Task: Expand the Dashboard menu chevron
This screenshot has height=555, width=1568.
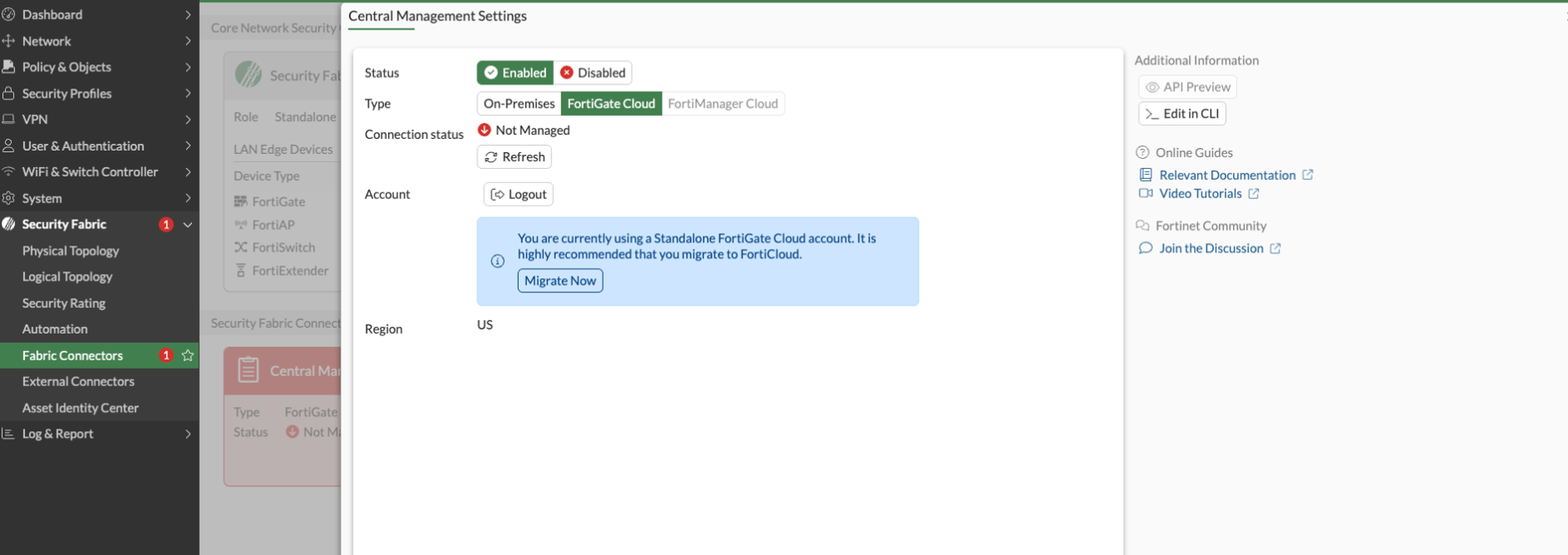Action: click(188, 14)
